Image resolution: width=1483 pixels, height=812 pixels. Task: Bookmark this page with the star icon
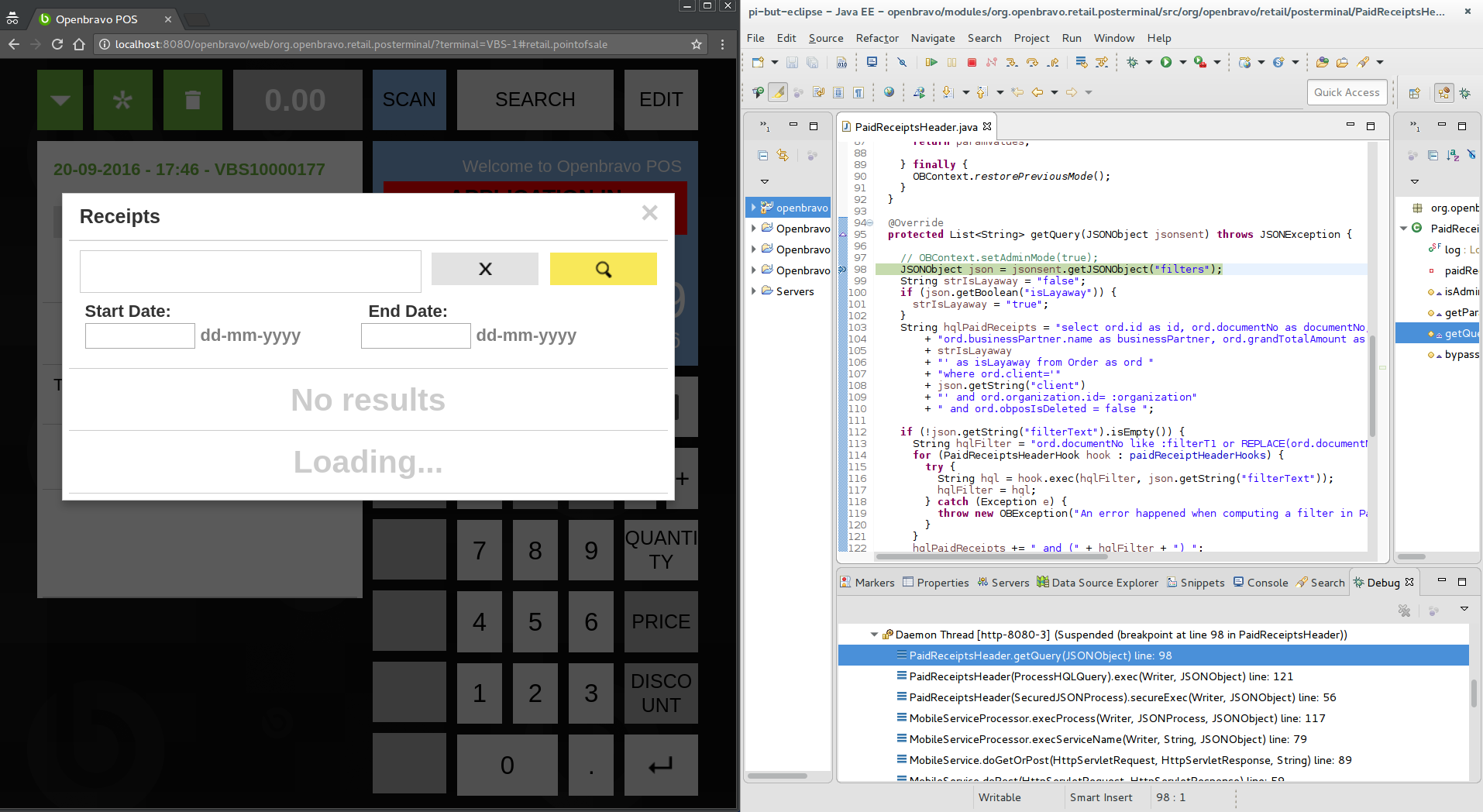[697, 44]
